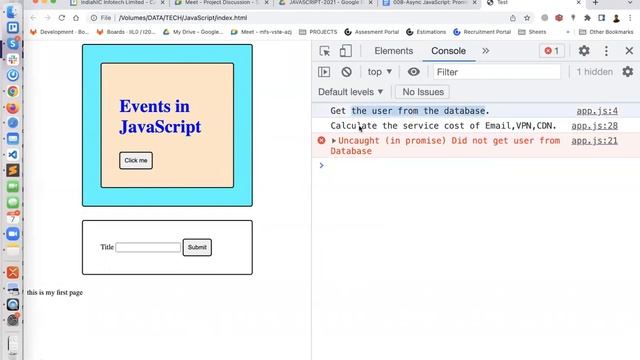Open side panel icon in toolbar
Screen dimensions: 640x360
coord(602,18)
